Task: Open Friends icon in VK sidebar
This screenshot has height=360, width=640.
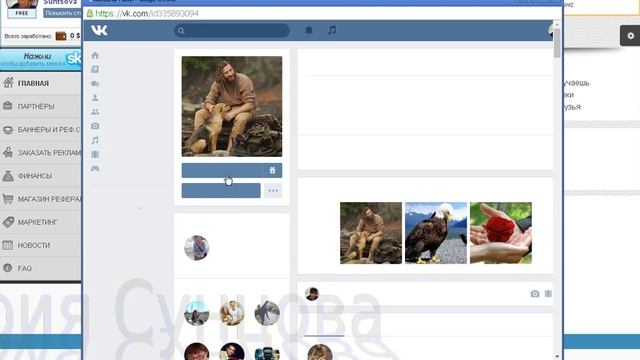Action: pos(95,98)
